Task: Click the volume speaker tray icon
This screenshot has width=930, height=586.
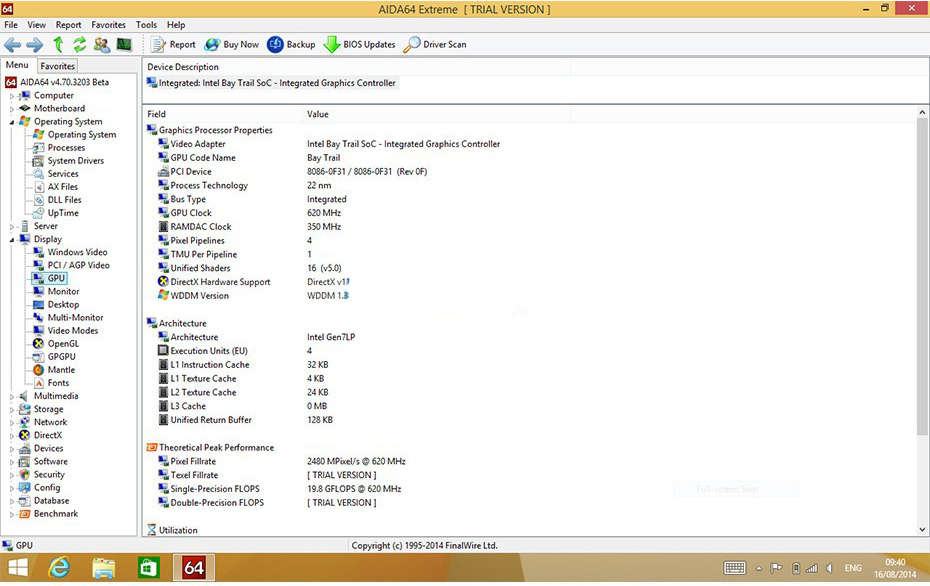Action: [829, 568]
